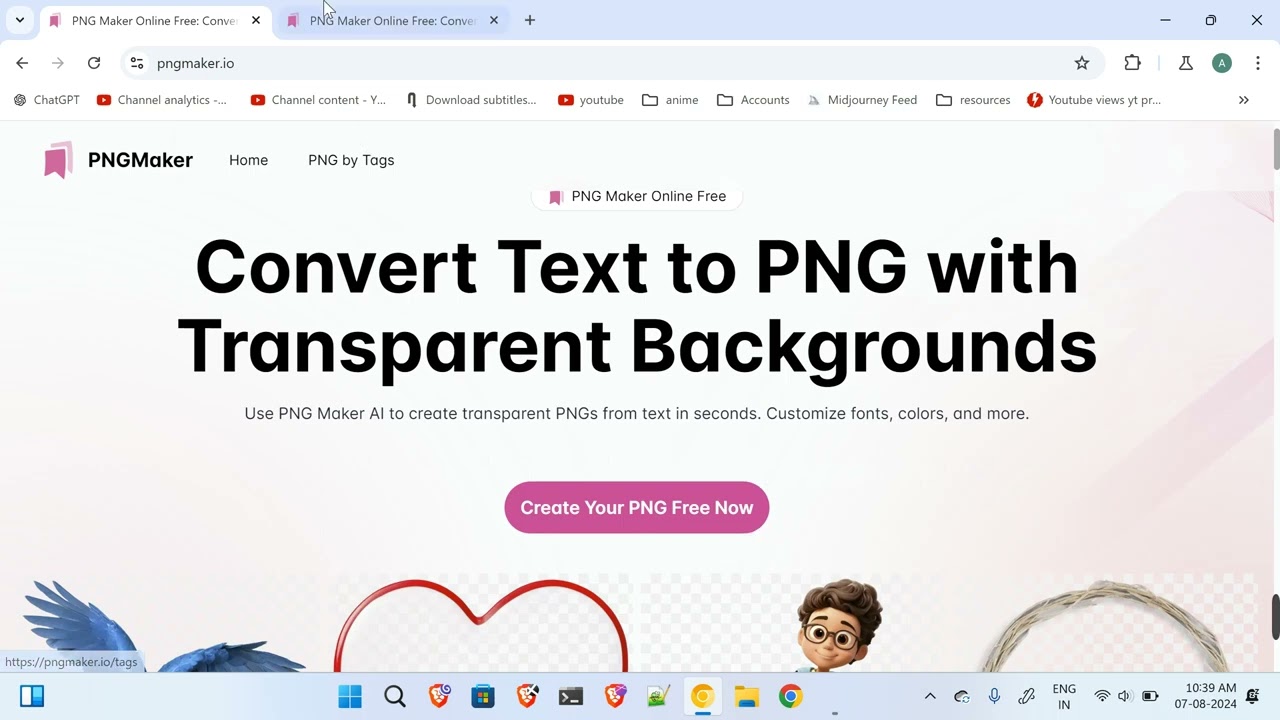Image resolution: width=1280 pixels, height=720 pixels.
Task: Toggle the bookmark star for this page
Action: click(1082, 62)
